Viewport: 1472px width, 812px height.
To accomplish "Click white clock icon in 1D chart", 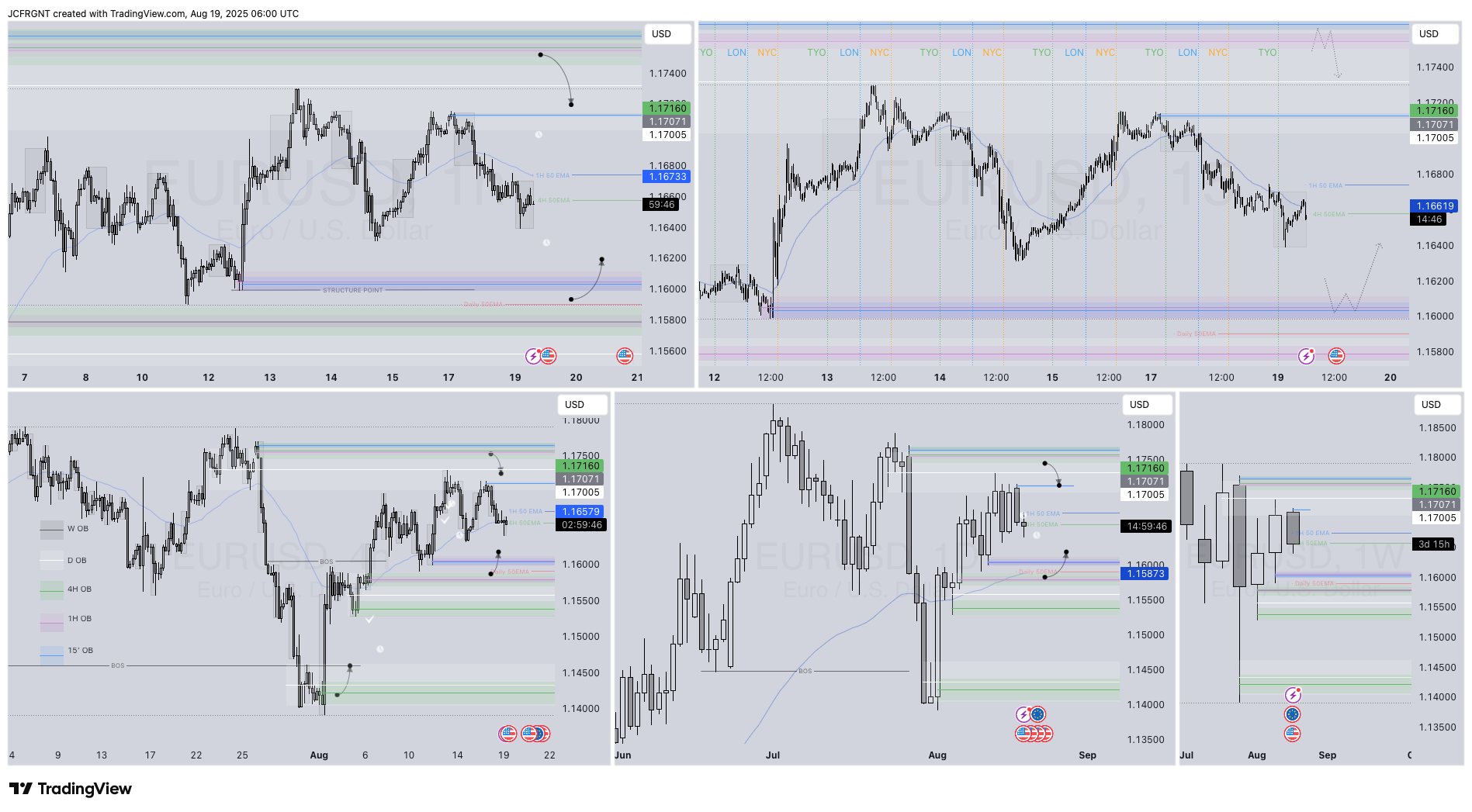I will pos(1037,535).
